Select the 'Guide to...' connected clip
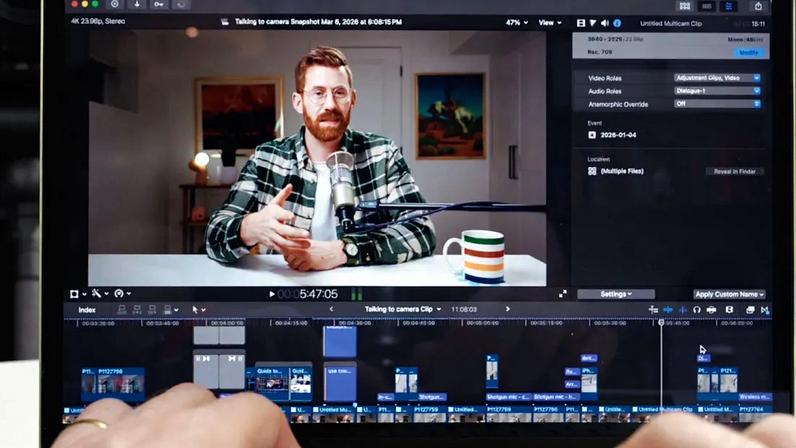The image size is (796, 448). [x=272, y=382]
